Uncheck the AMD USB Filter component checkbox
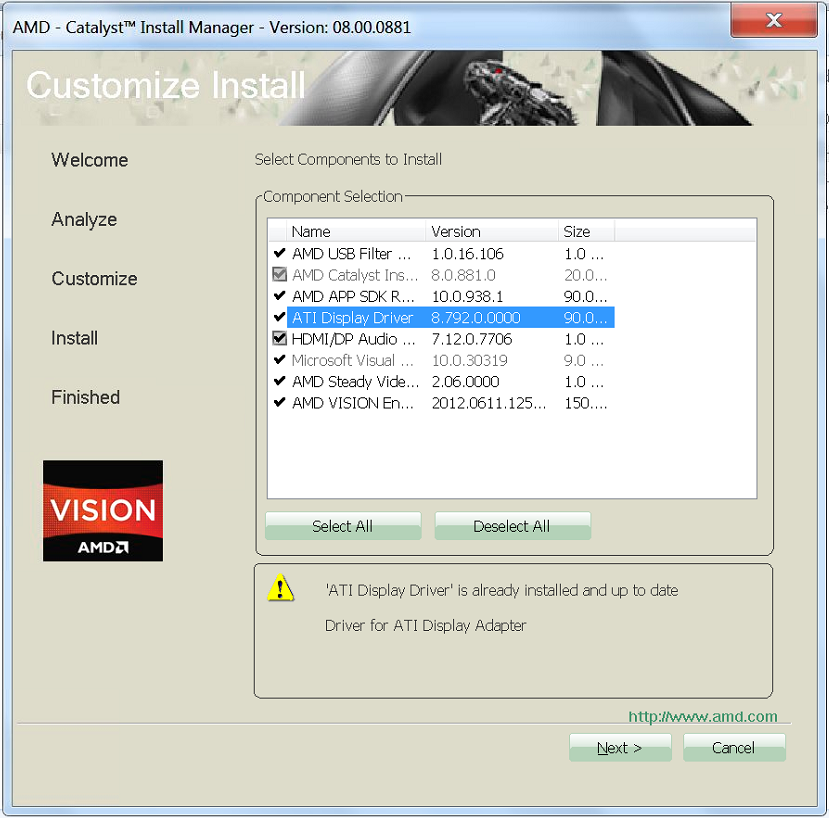829x818 pixels. pyautogui.click(x=280, y=253)
